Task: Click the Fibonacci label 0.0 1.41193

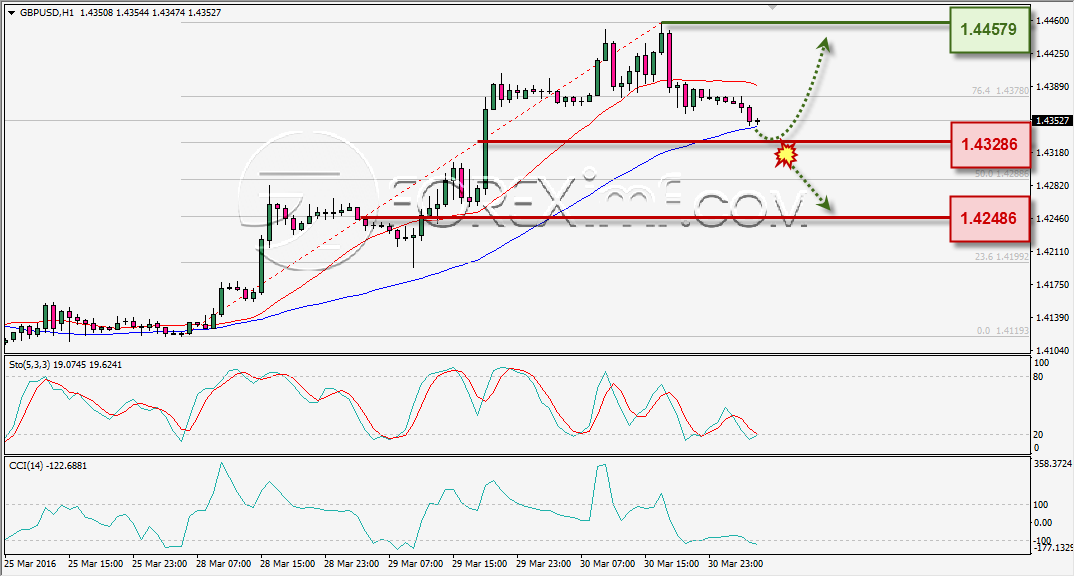Action: [1003, 330]
